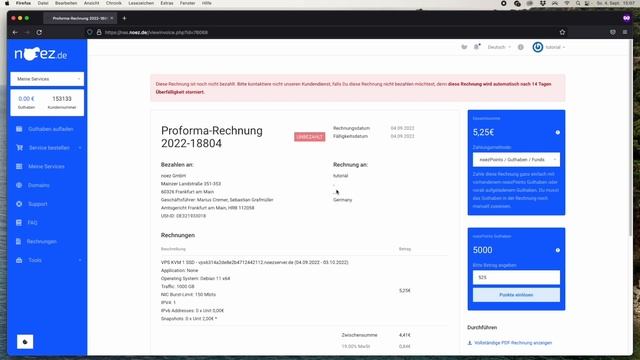Go to Meine Services in sidebar menu
This screenshot has height=360, width=640.
click(46, 167)
